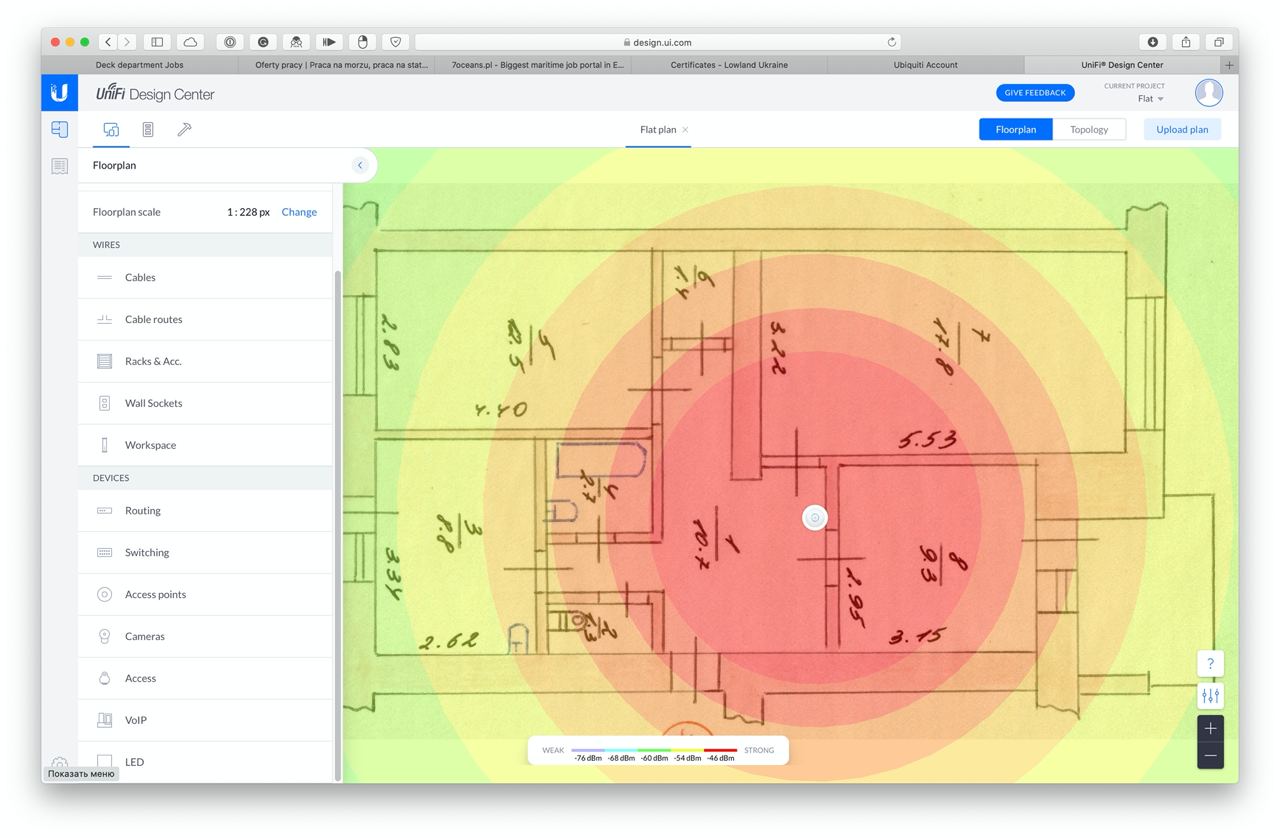The image size is (1280, 838).
Task: Choose the Routing device category
Action: point(205,510)
